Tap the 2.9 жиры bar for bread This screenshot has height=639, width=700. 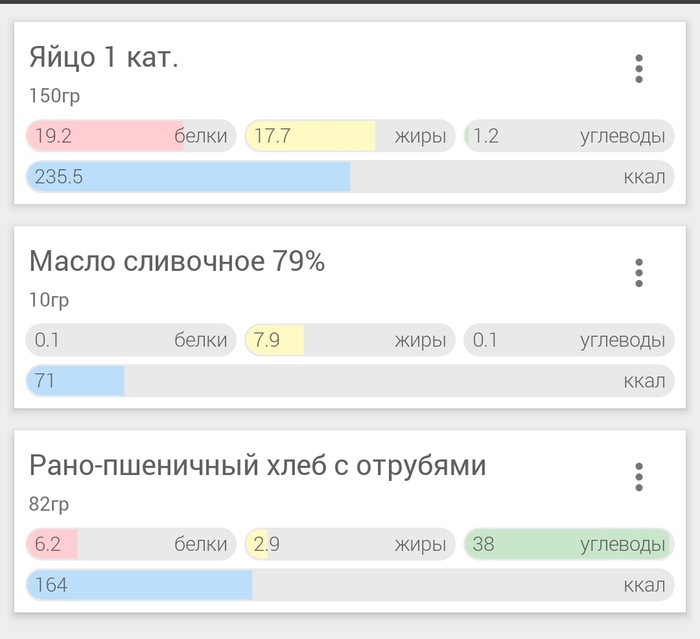click(350, 544)
